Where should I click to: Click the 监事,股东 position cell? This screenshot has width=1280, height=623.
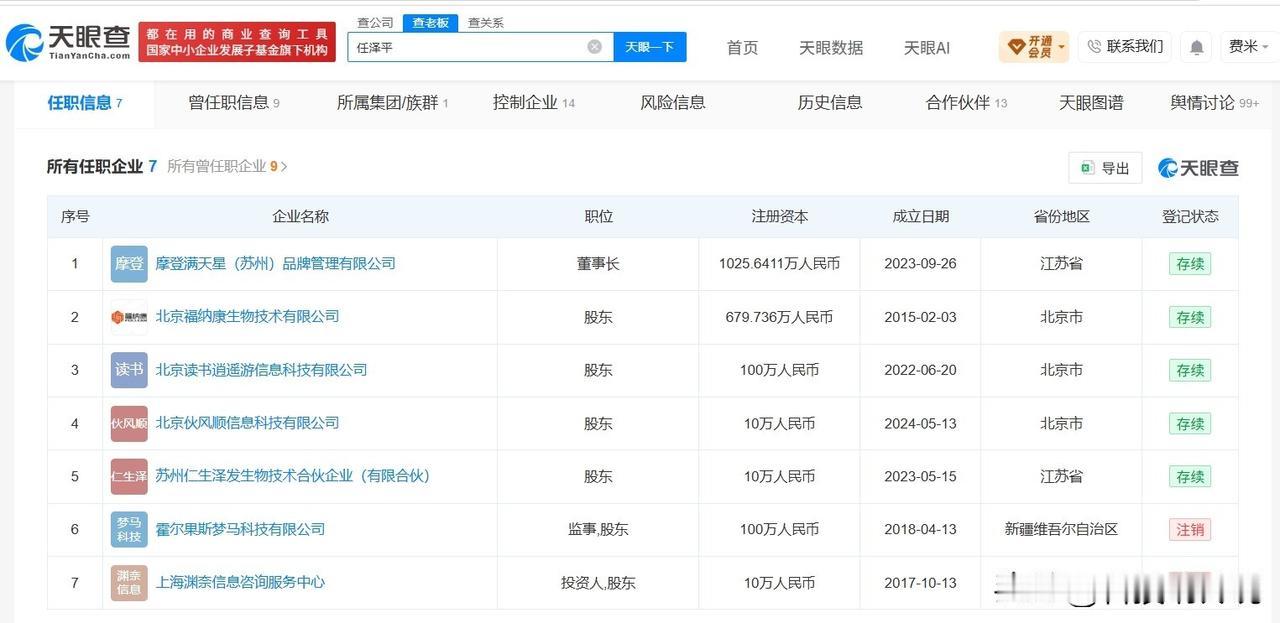pos(598,529)
